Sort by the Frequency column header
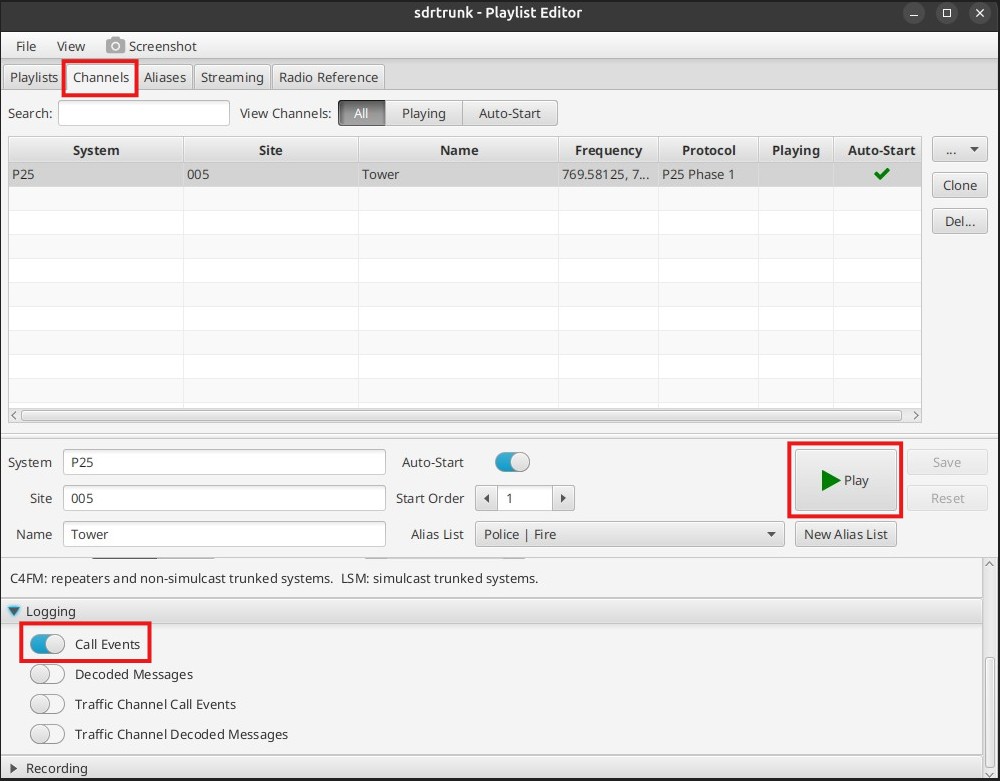1000x781 pixels. (608, 150)
